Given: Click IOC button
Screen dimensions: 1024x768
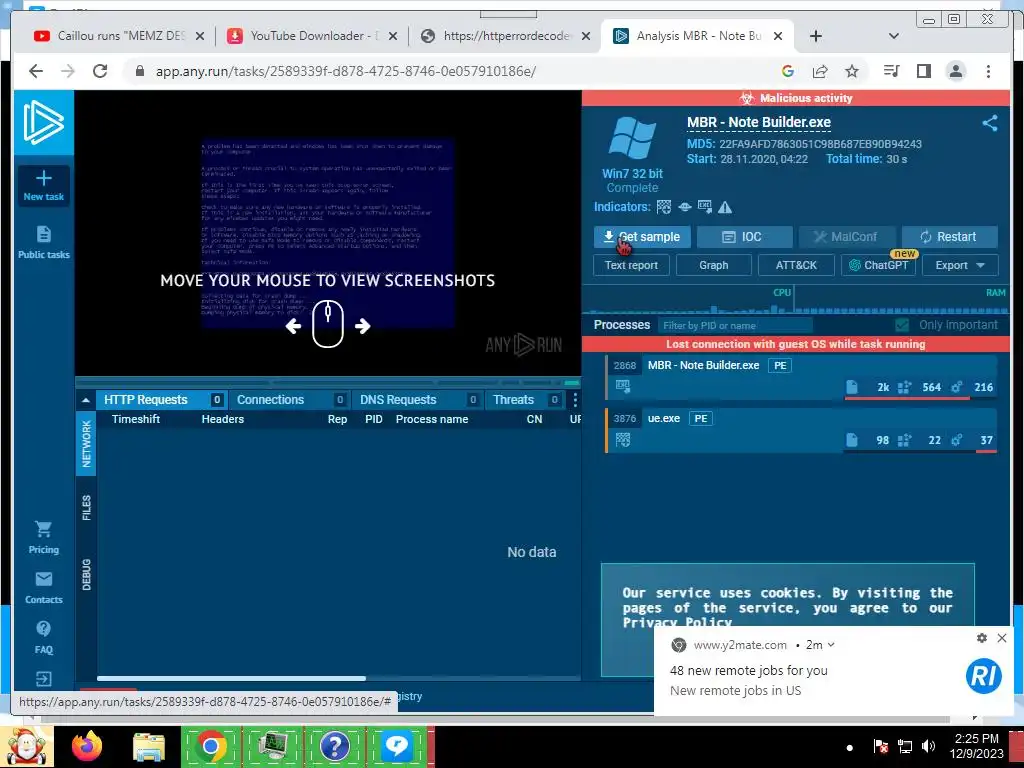Looking at the screenshot, I should point(744,237).
